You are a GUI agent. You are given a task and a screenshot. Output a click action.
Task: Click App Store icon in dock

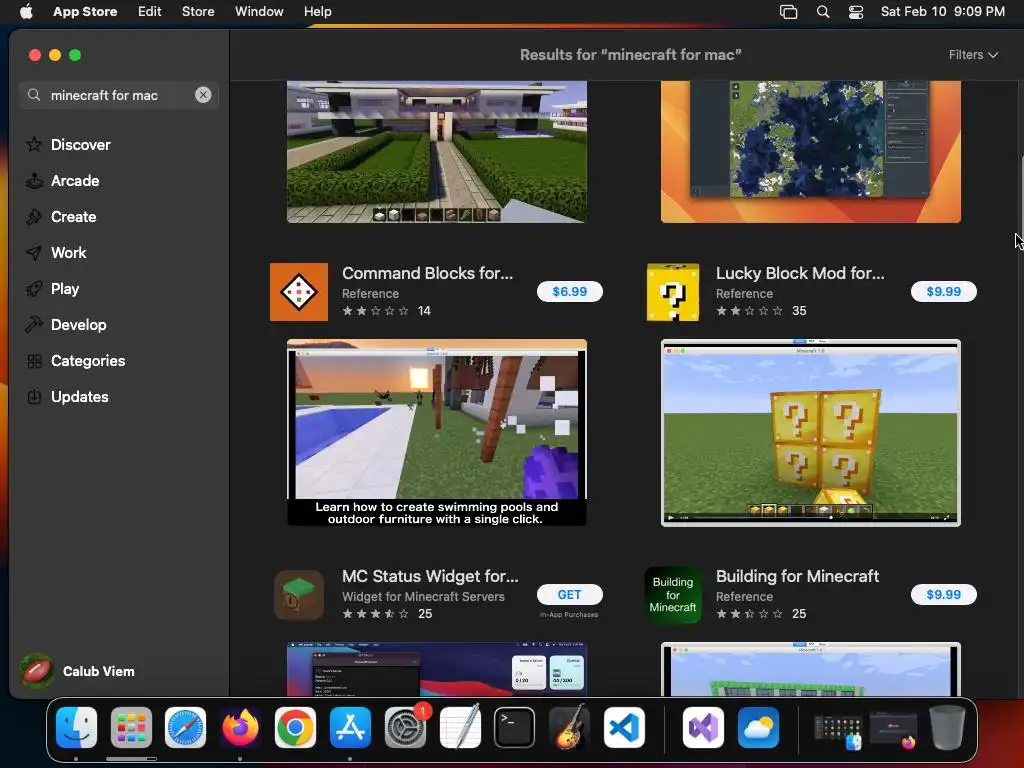coord(350,727)
